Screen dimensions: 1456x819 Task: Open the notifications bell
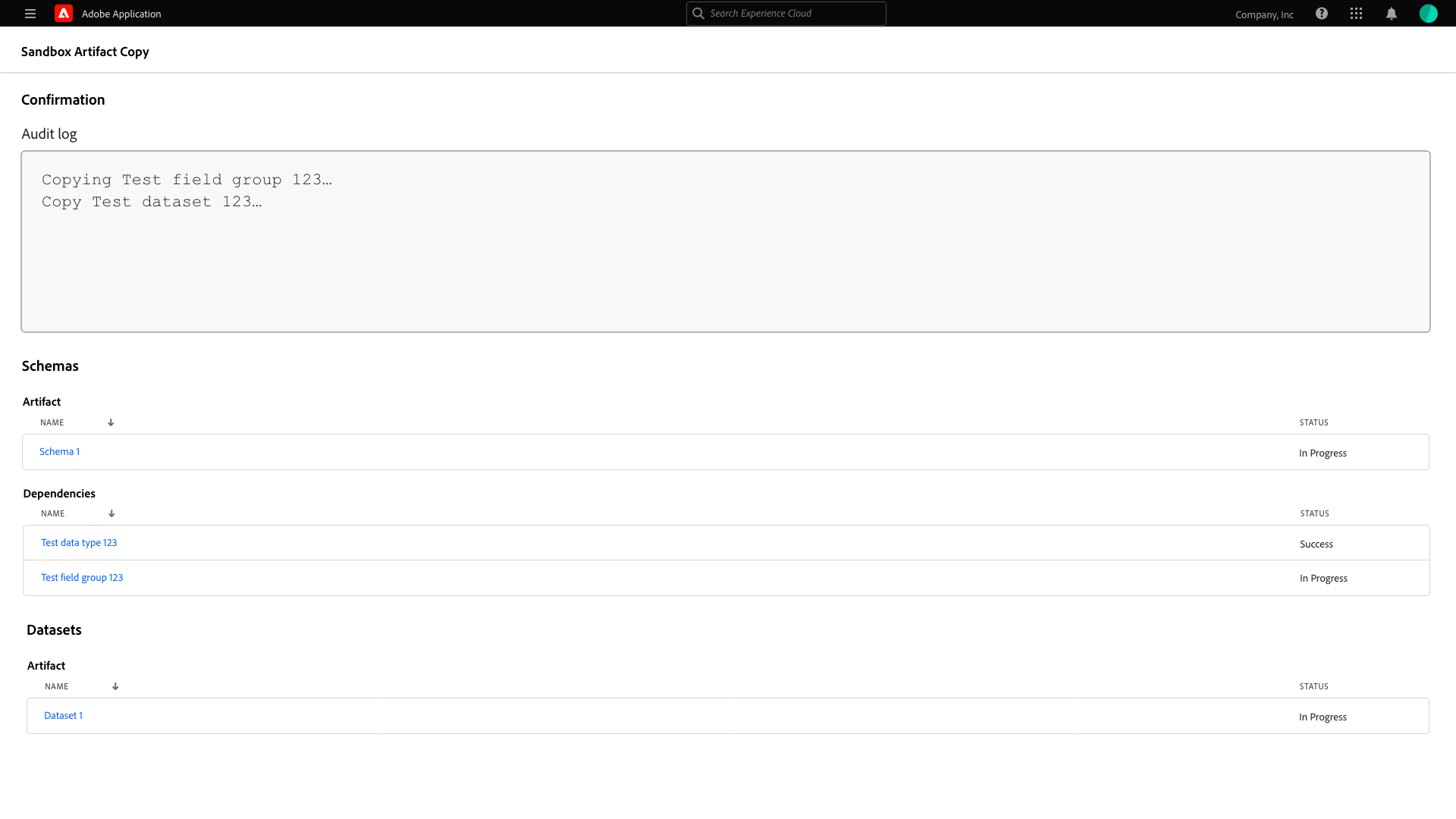[x=1392, y=14]
